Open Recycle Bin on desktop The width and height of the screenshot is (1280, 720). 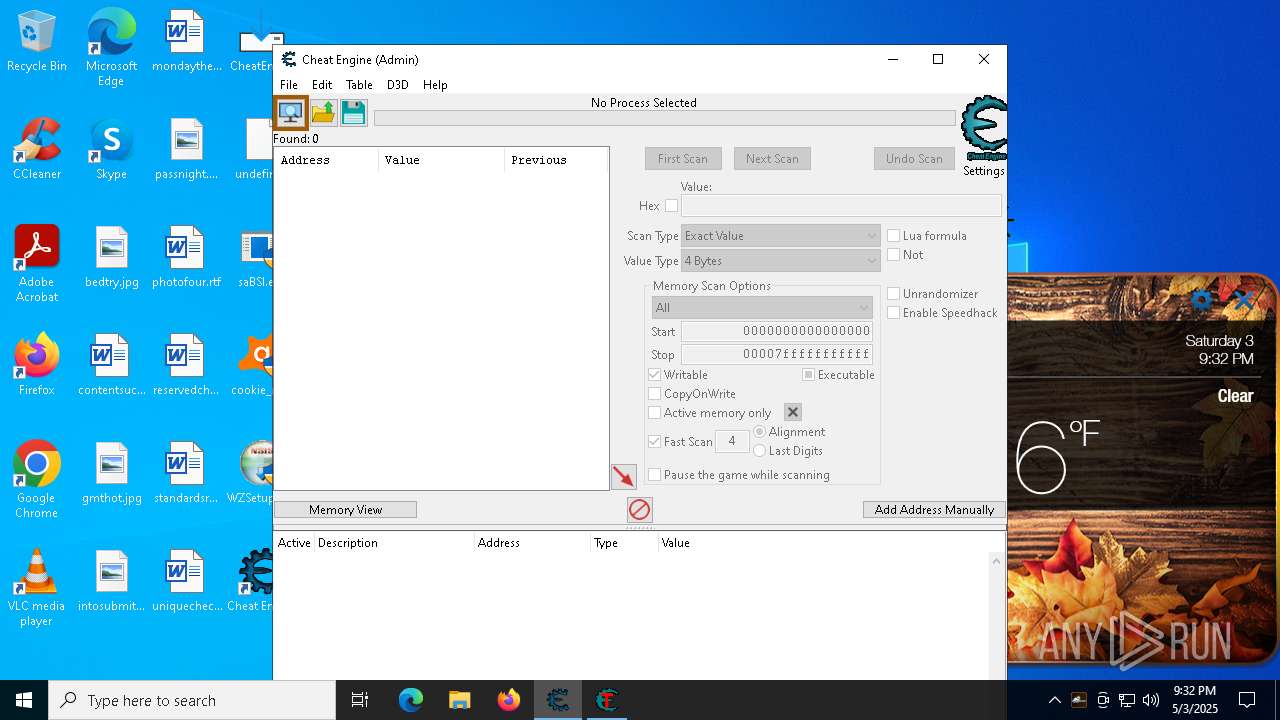(x=37, y=42)
